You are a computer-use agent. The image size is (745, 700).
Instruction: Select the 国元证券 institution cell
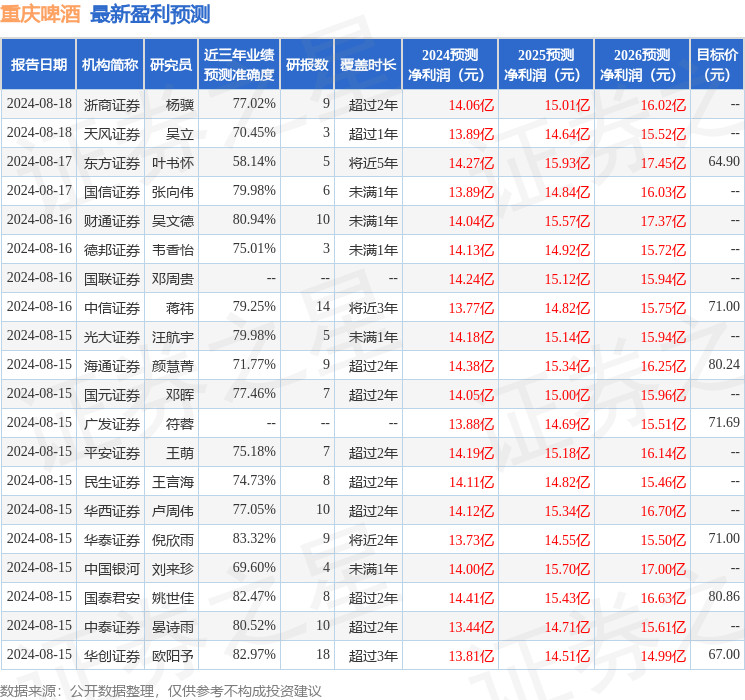pos(112,395)
